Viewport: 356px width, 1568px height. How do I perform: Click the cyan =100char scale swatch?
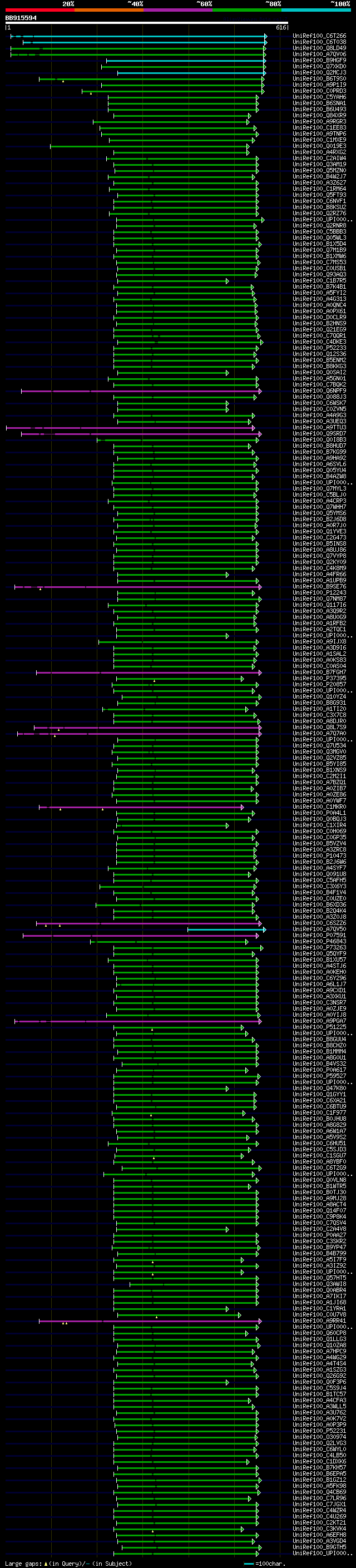pos(248,1564)
